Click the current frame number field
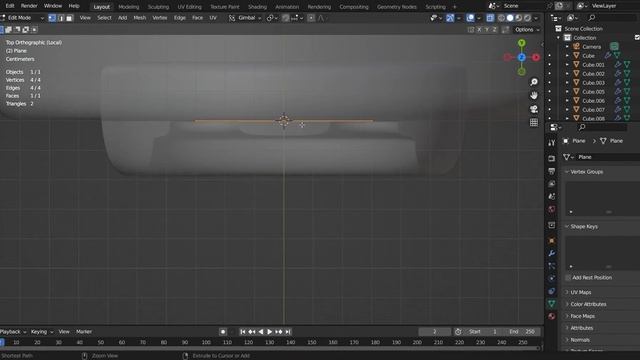 [434, 332]
